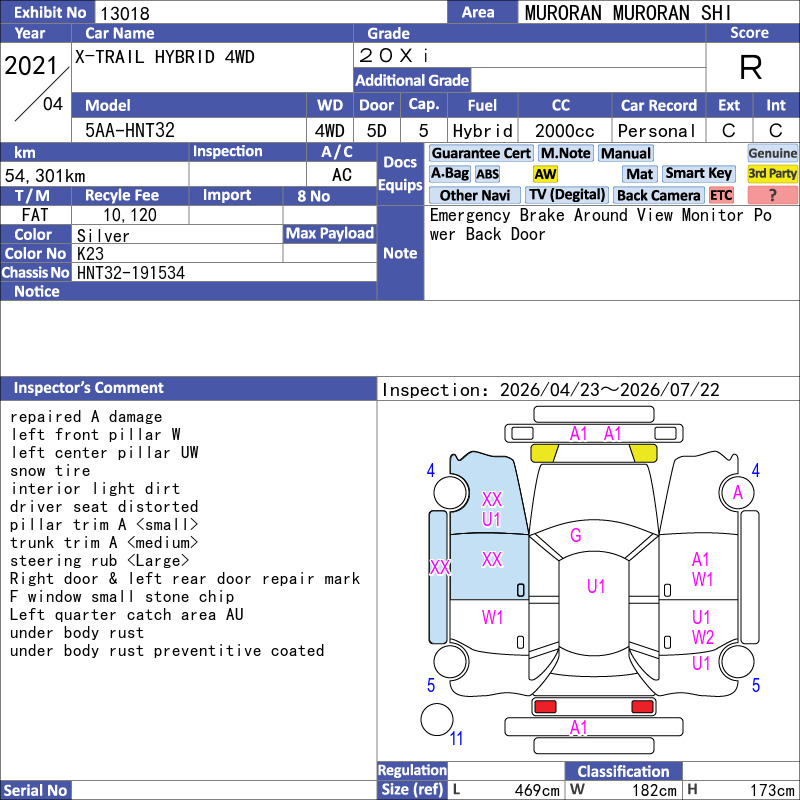Click the U1 mark on the roof
The width and height of the screenshot is (800, 800).
pos(596,586)
